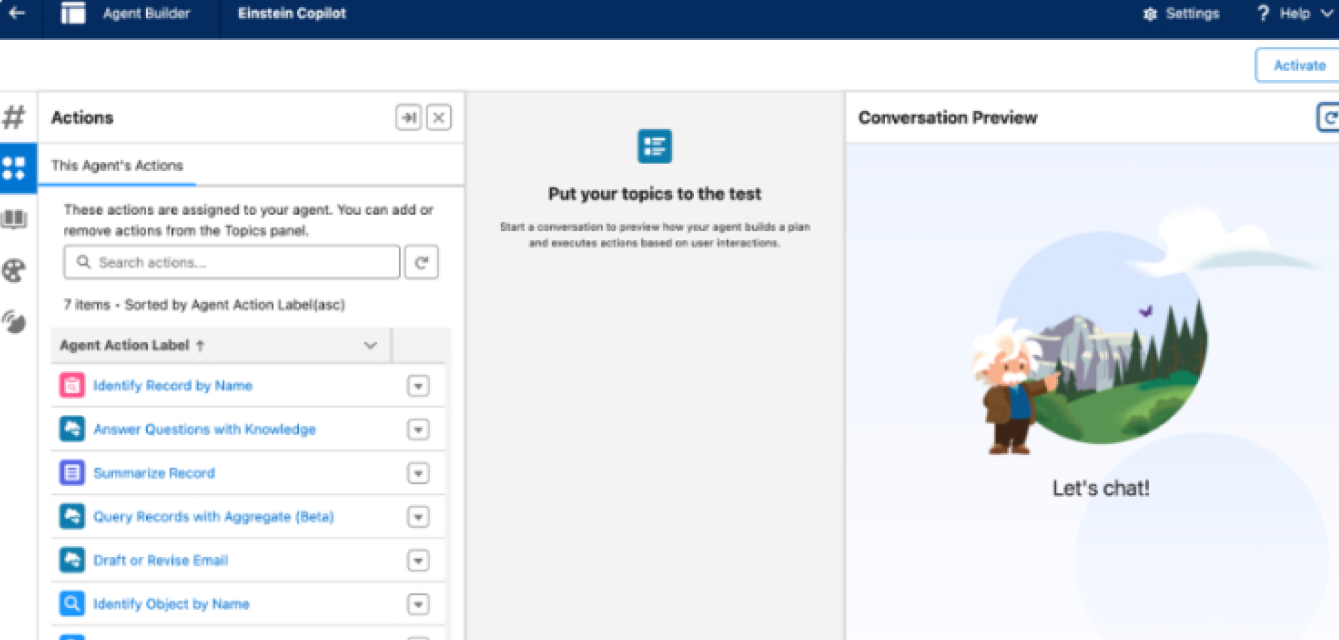Screen dimensions: 1339x640
Task: Click the Help question mark icon
Action: pos(1263,14)
